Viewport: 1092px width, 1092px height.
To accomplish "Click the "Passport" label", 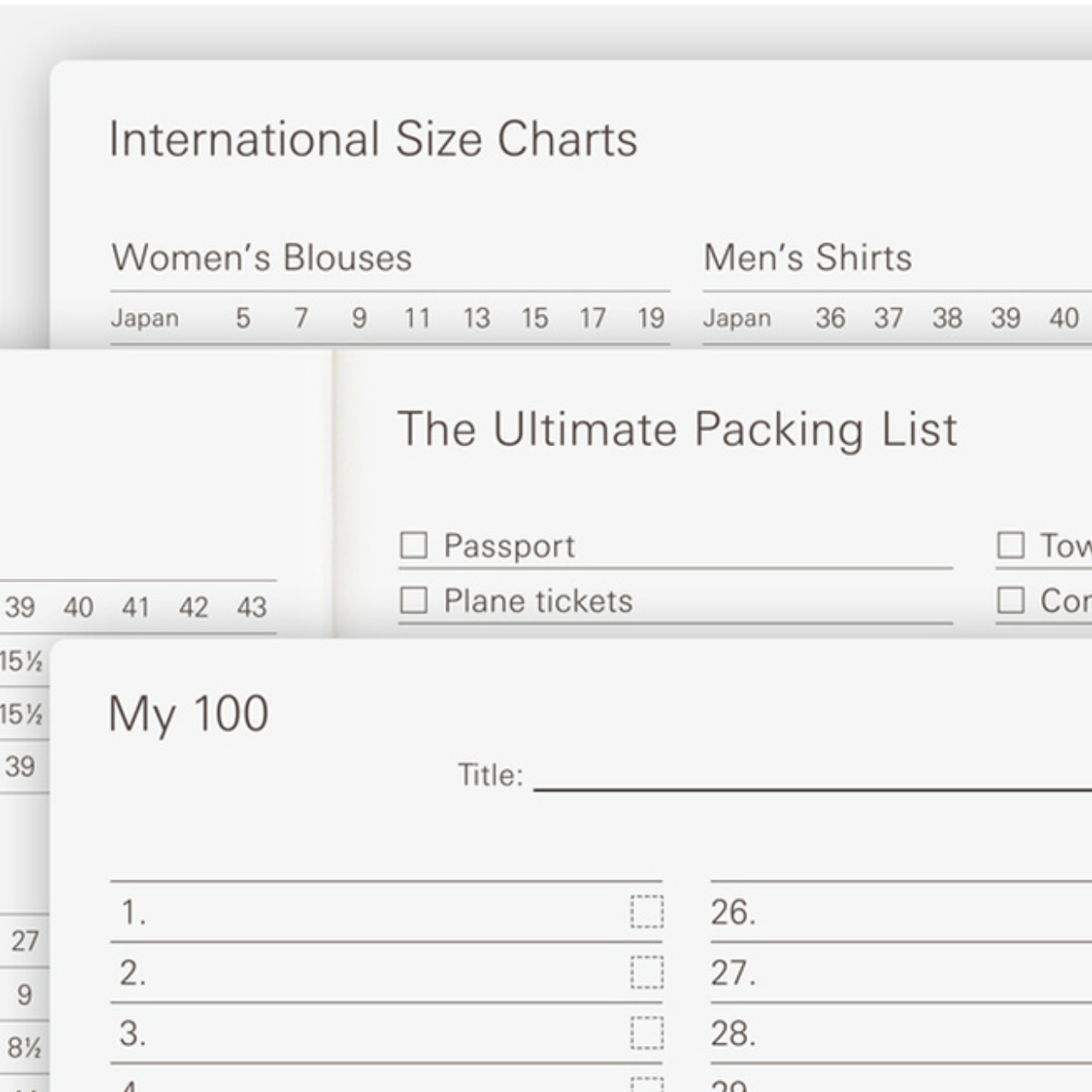I will pyautogui.click(x=509, y=547).
